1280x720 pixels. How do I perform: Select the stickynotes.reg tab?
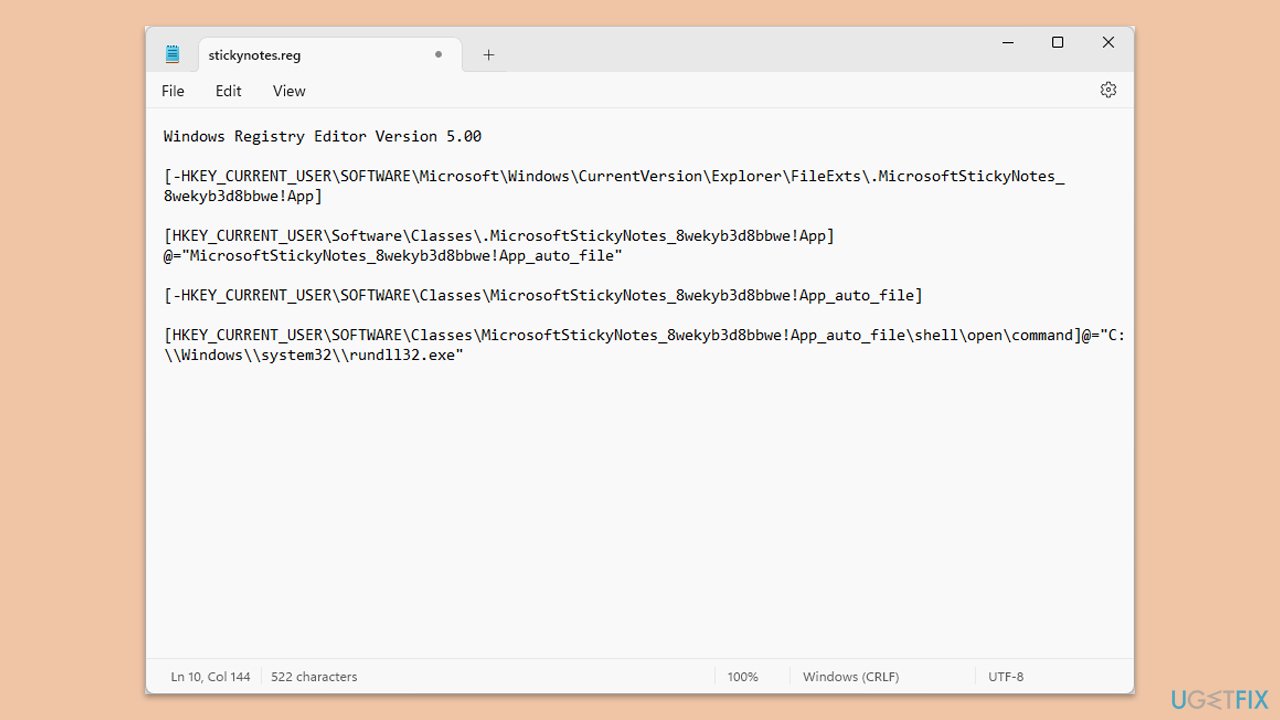point(330,55)
